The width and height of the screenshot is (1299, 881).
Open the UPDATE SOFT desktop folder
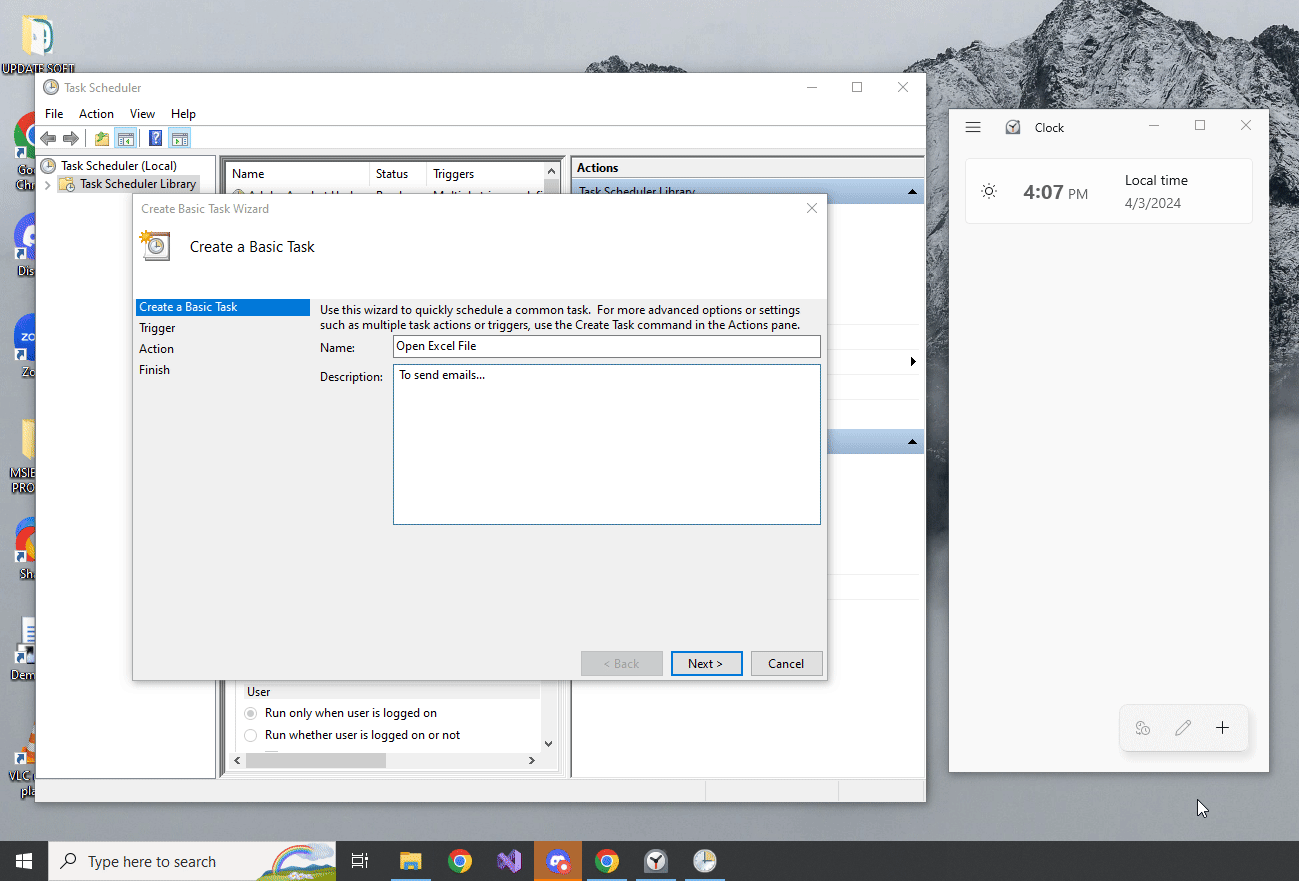38,45
